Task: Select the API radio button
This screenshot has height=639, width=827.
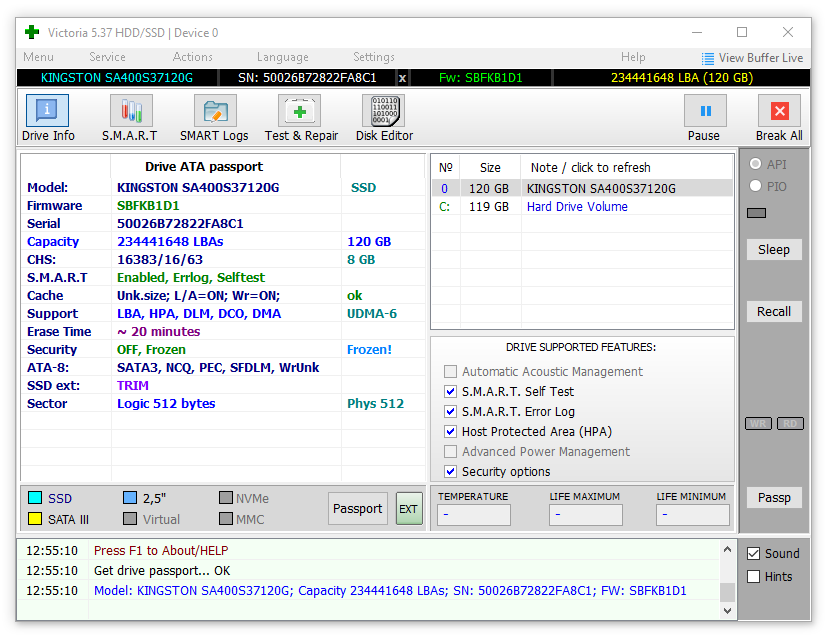Action: pyautogui.click(x=755, y=164)
